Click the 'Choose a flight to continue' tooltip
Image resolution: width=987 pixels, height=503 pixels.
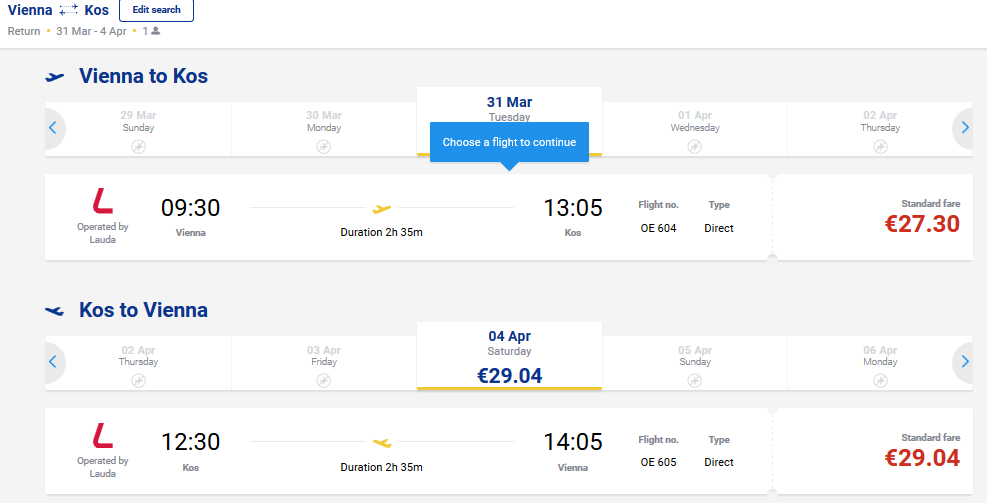coord(509,142)
